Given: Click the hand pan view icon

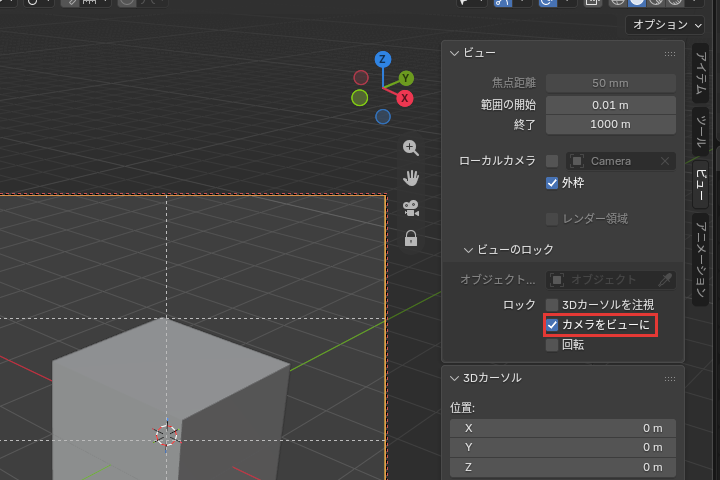Looking at the screenshot, I should (411, 178).
